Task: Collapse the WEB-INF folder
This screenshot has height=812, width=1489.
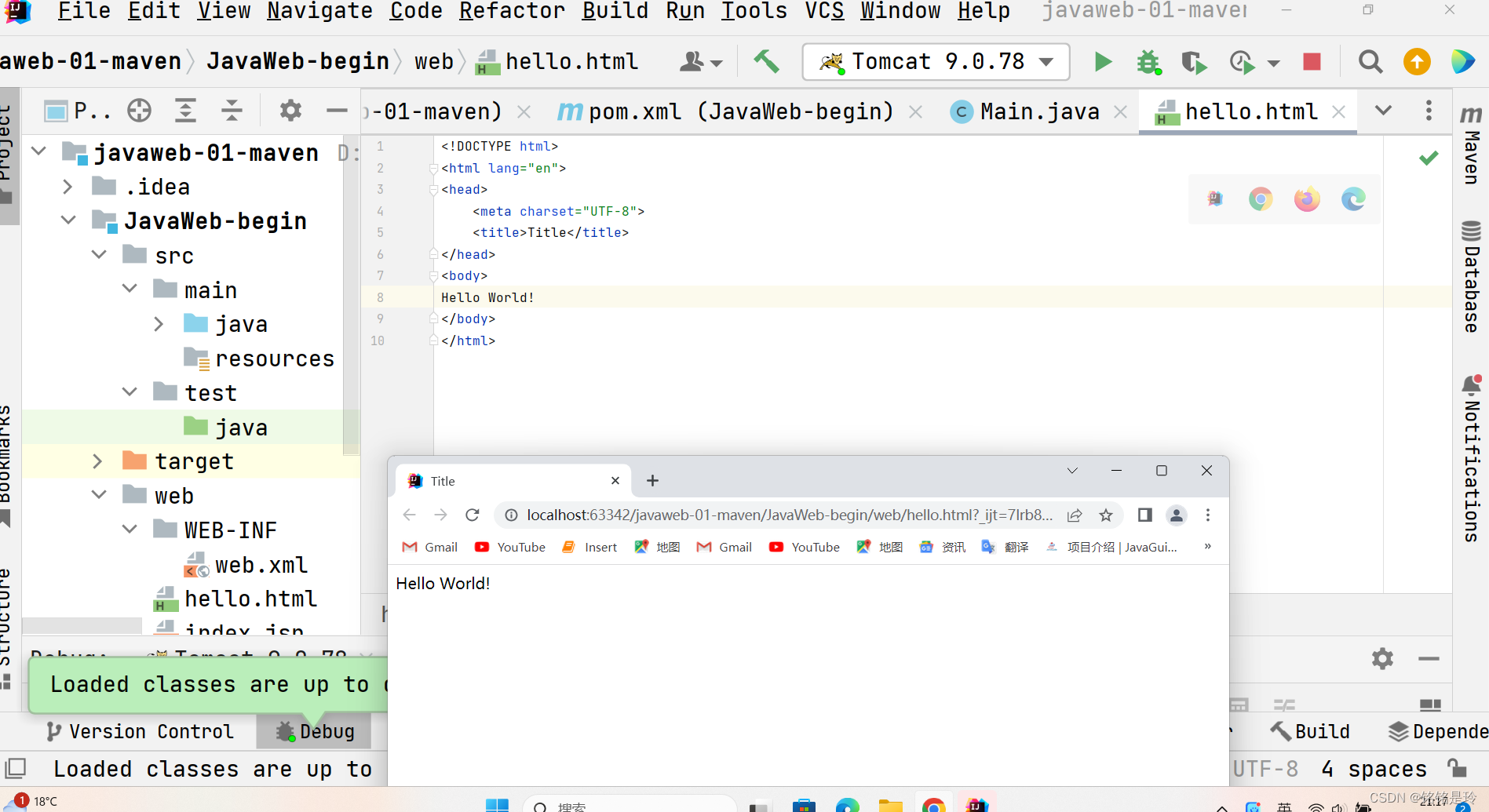Action: (x=130, y=530)
